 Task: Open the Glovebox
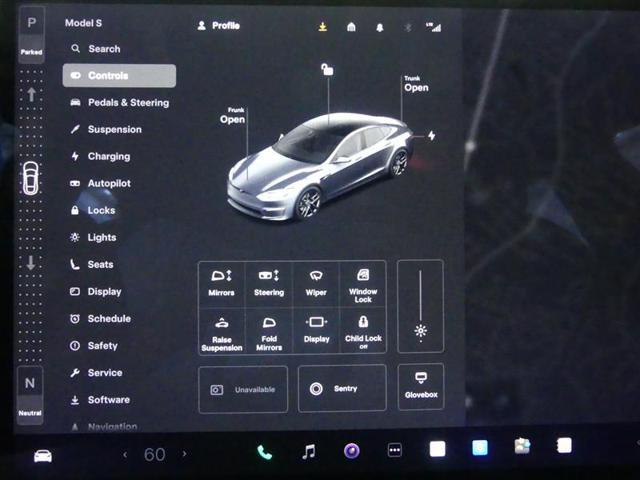(421, 386)
